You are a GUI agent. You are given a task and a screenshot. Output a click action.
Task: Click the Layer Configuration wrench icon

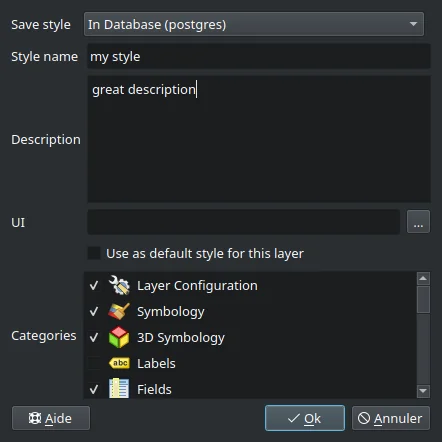tap(119, 285)
